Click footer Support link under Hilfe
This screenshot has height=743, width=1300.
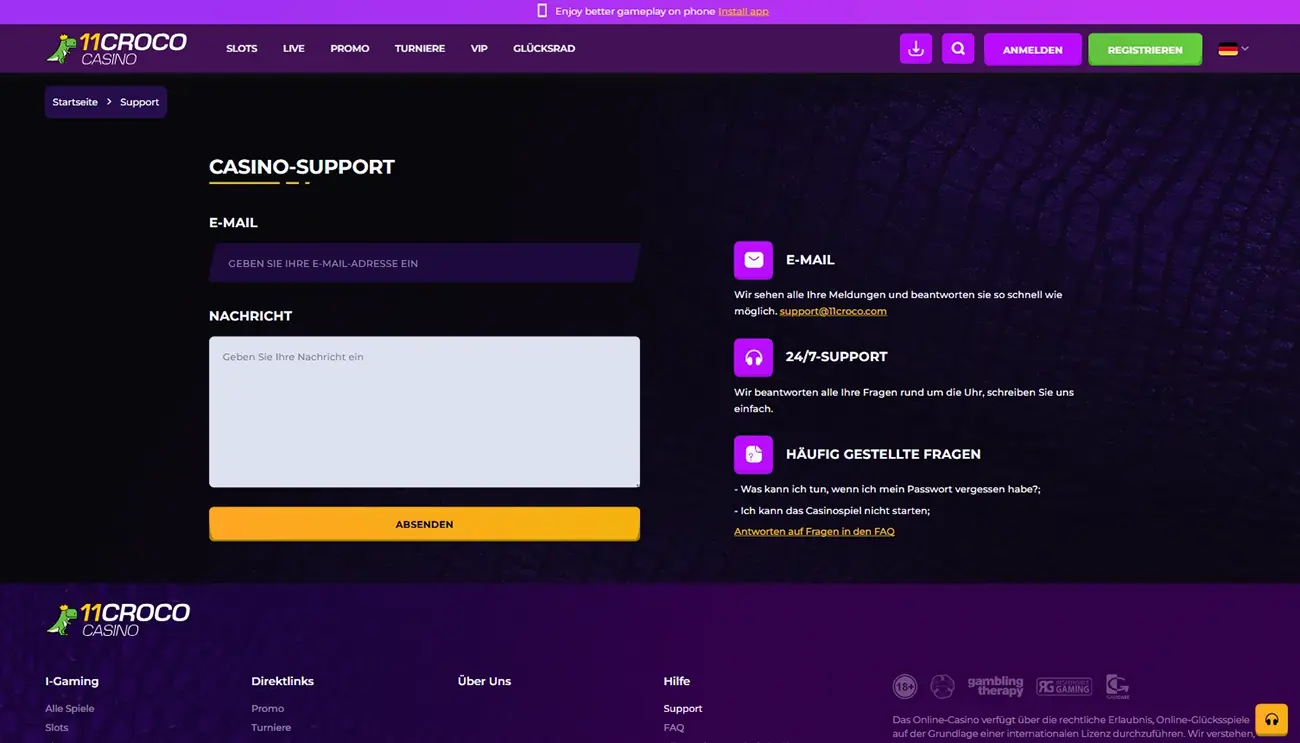click(x=683, y=708)
